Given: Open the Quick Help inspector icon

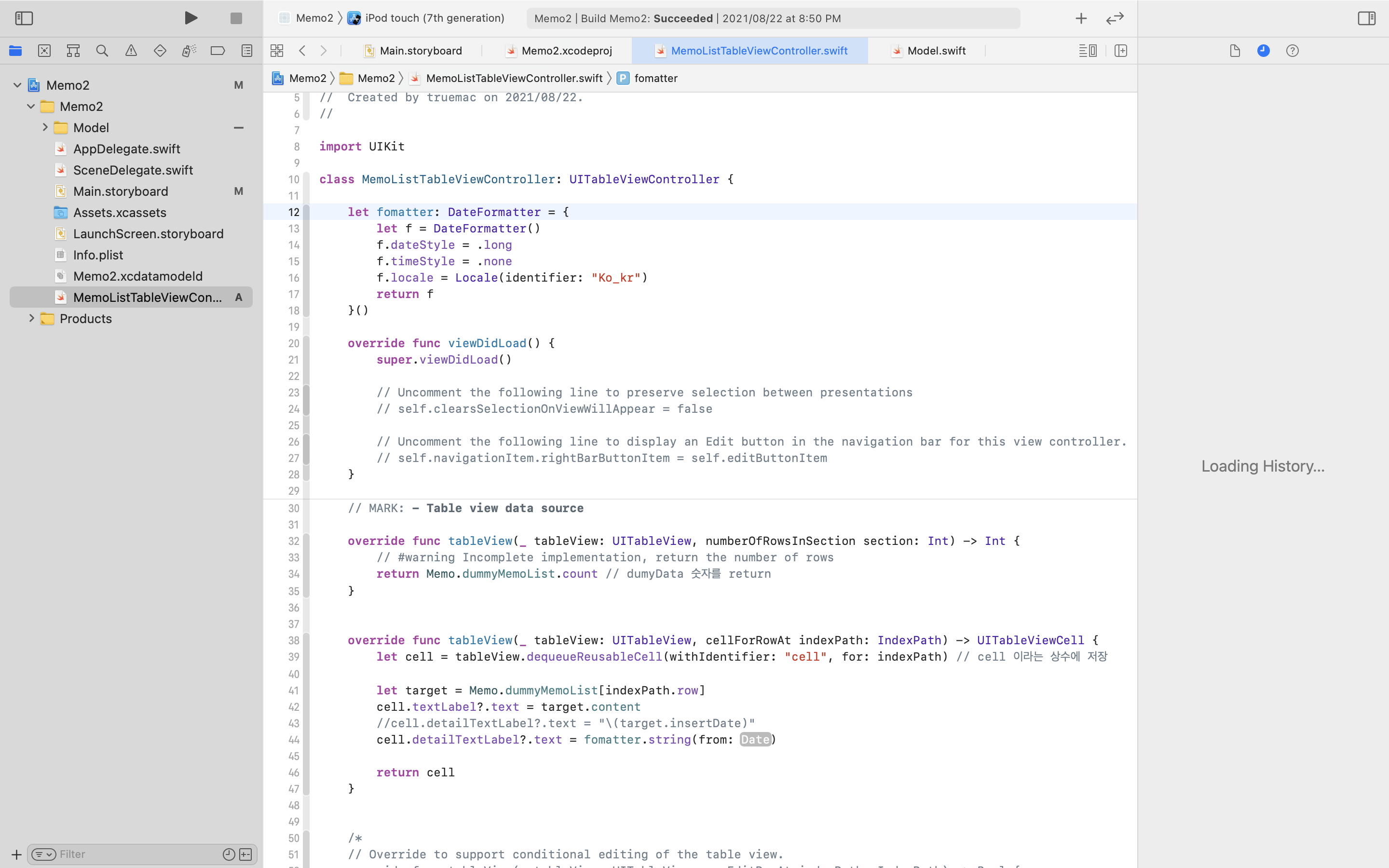Looking at the screenshot, I should pos(1292,51).
